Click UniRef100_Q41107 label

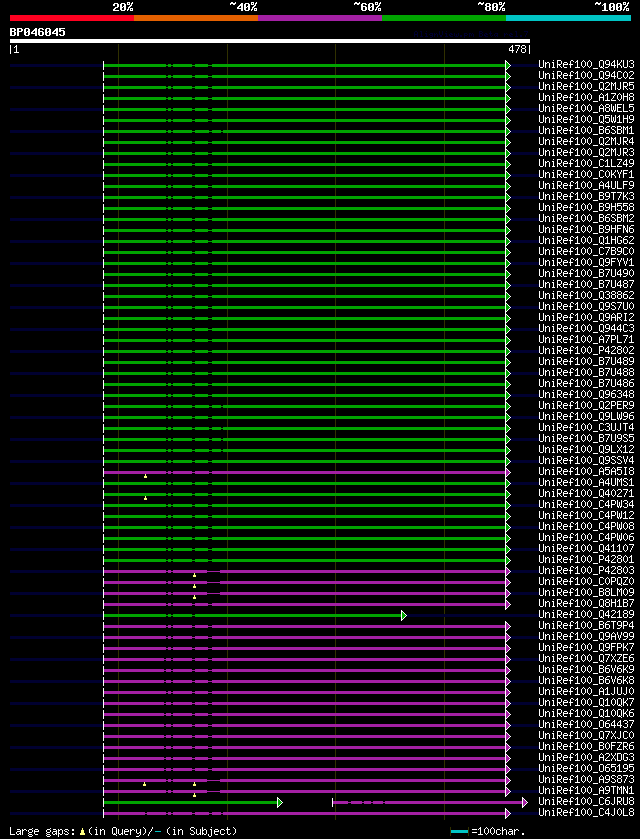[x=586, y=548]
